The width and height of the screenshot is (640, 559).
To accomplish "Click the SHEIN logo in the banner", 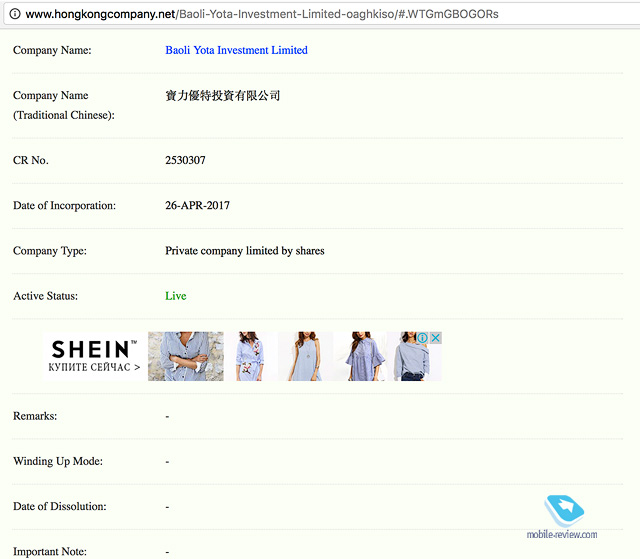I will (x=94, y=350).
